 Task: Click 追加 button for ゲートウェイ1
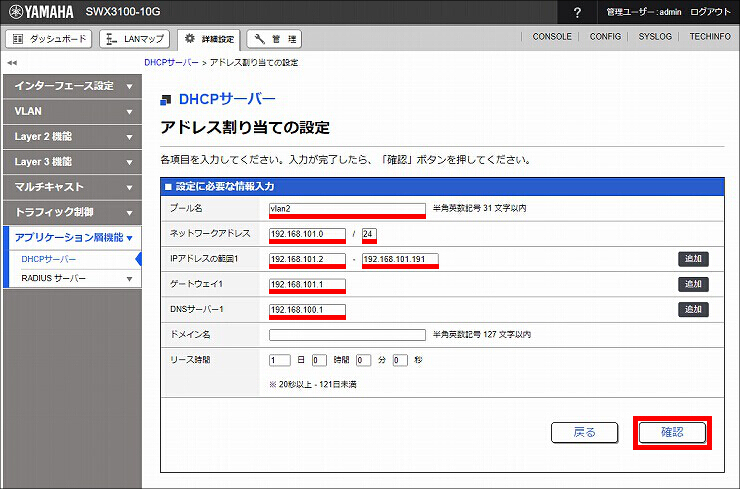(693, 284)
